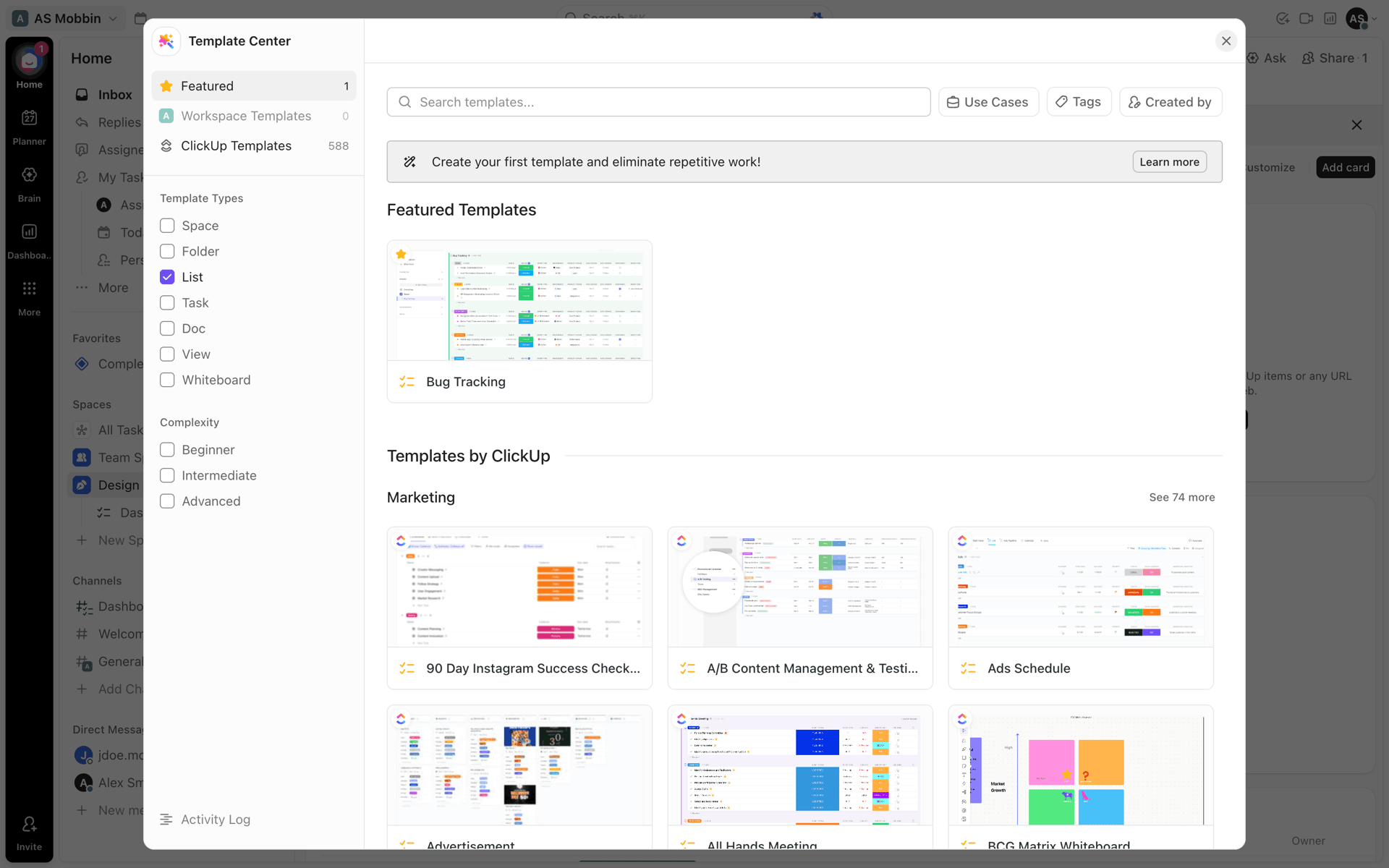Click the 90 Day Instagram list icon
Image resolution: width=1389 pixels, height=868 pixels.
[x=407, y=668]
